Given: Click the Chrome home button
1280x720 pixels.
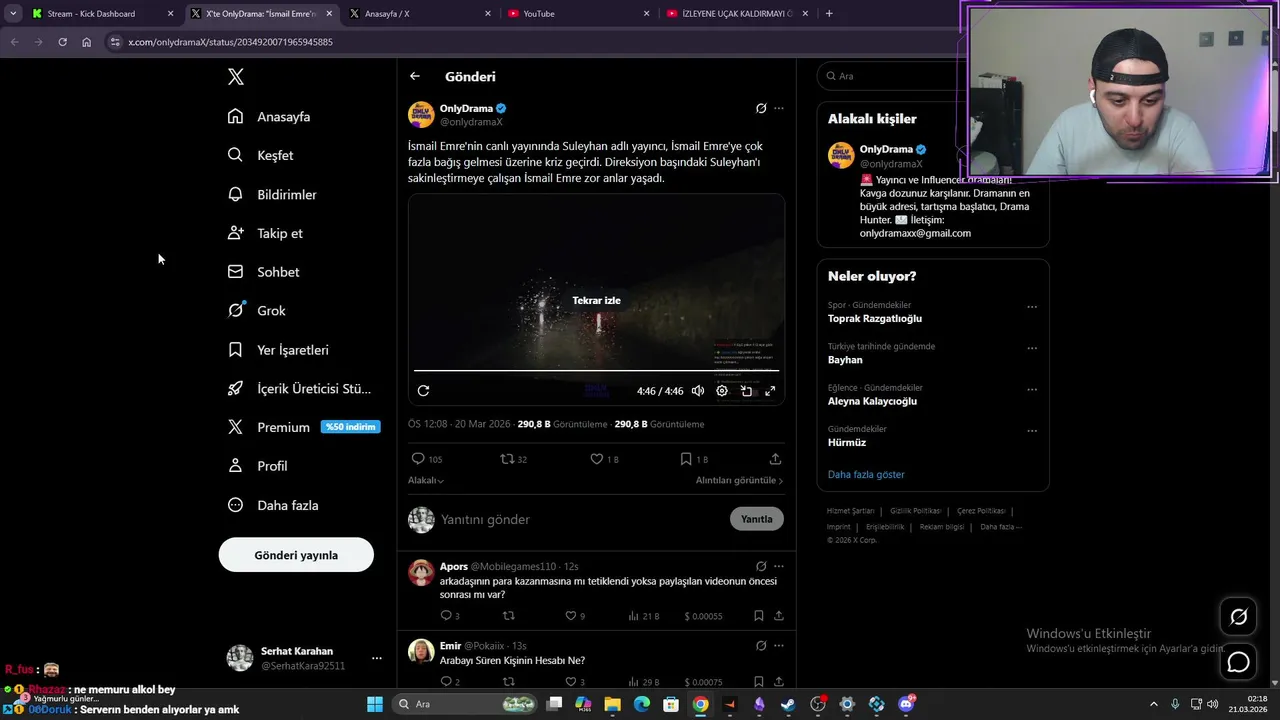Looking at the screenshot, I should [87, 42].
